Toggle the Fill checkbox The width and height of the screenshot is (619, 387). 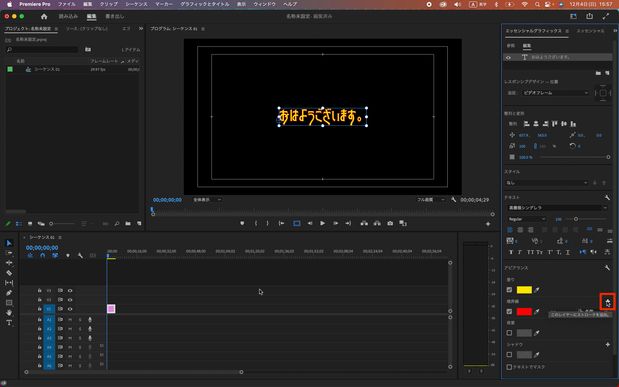click(x=509, y=290)
